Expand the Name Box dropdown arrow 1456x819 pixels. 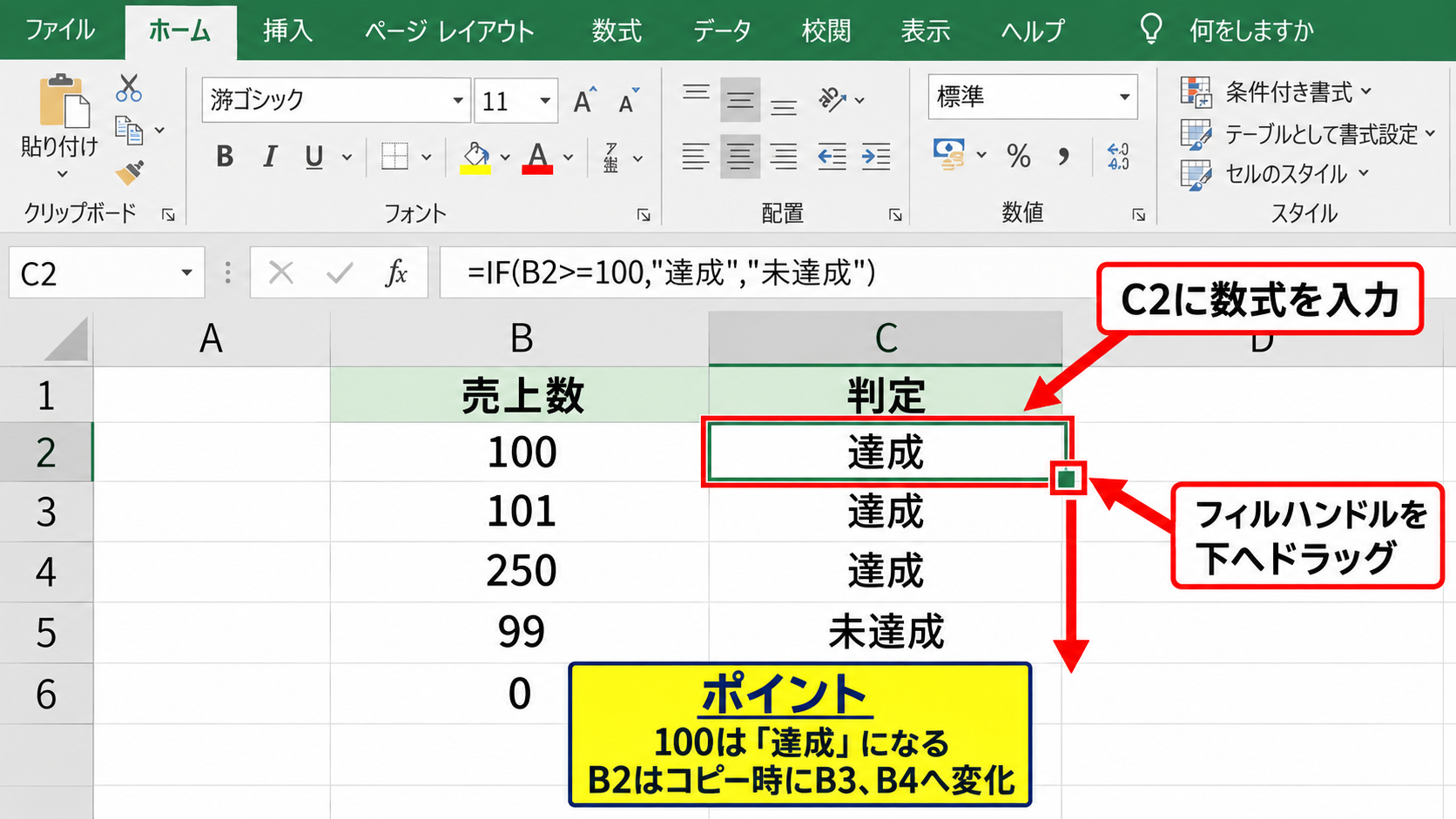pyautogui.click(x=186, y=273)
